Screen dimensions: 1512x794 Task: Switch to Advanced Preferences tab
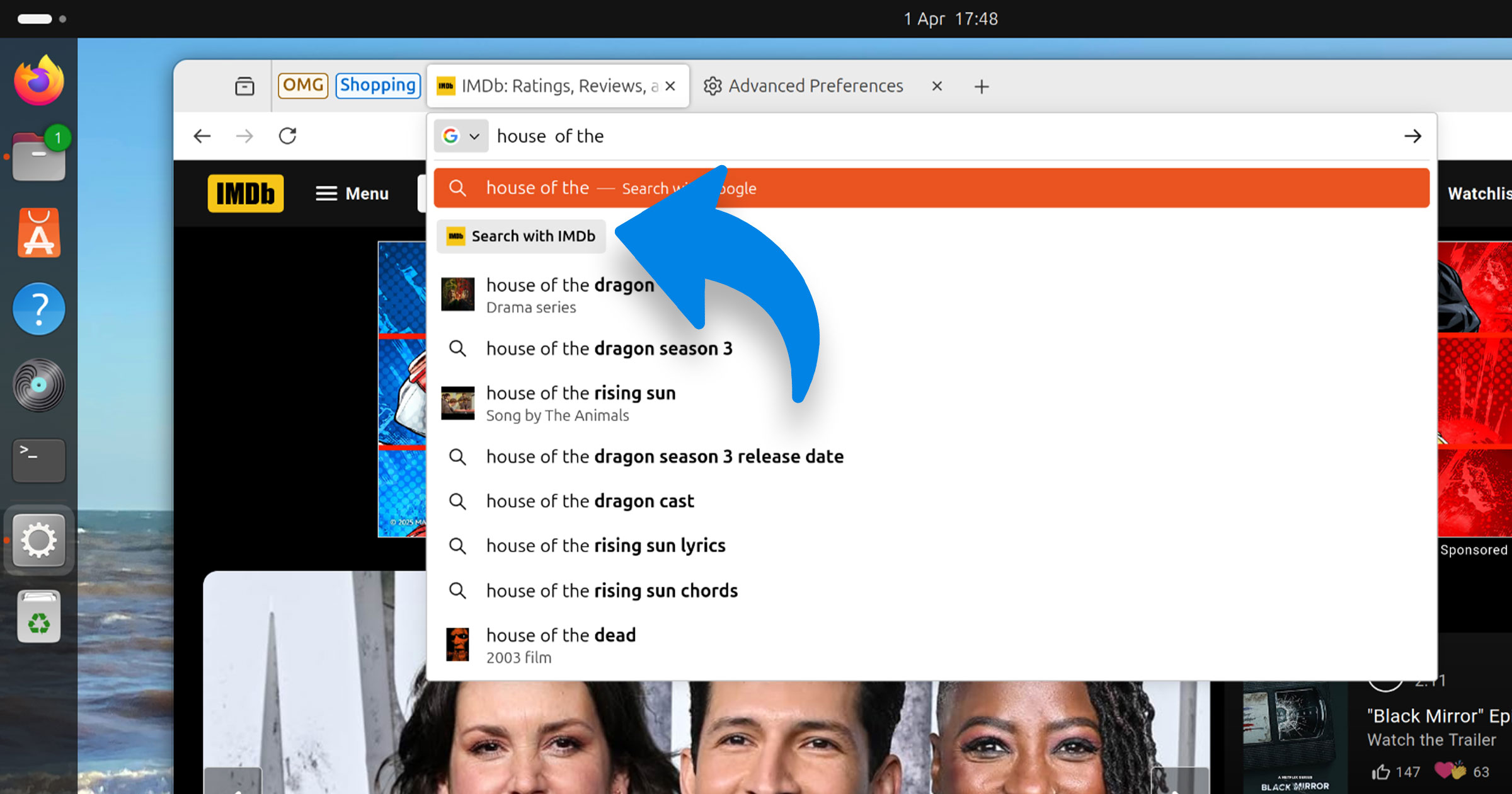[815, 86]
